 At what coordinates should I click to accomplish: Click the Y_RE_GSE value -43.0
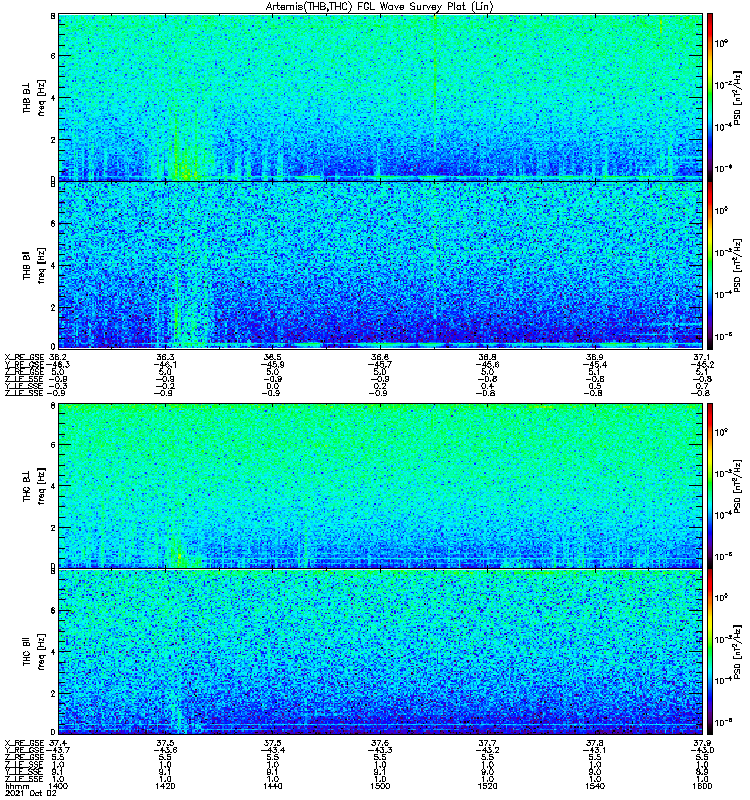(x=702, y=750)
